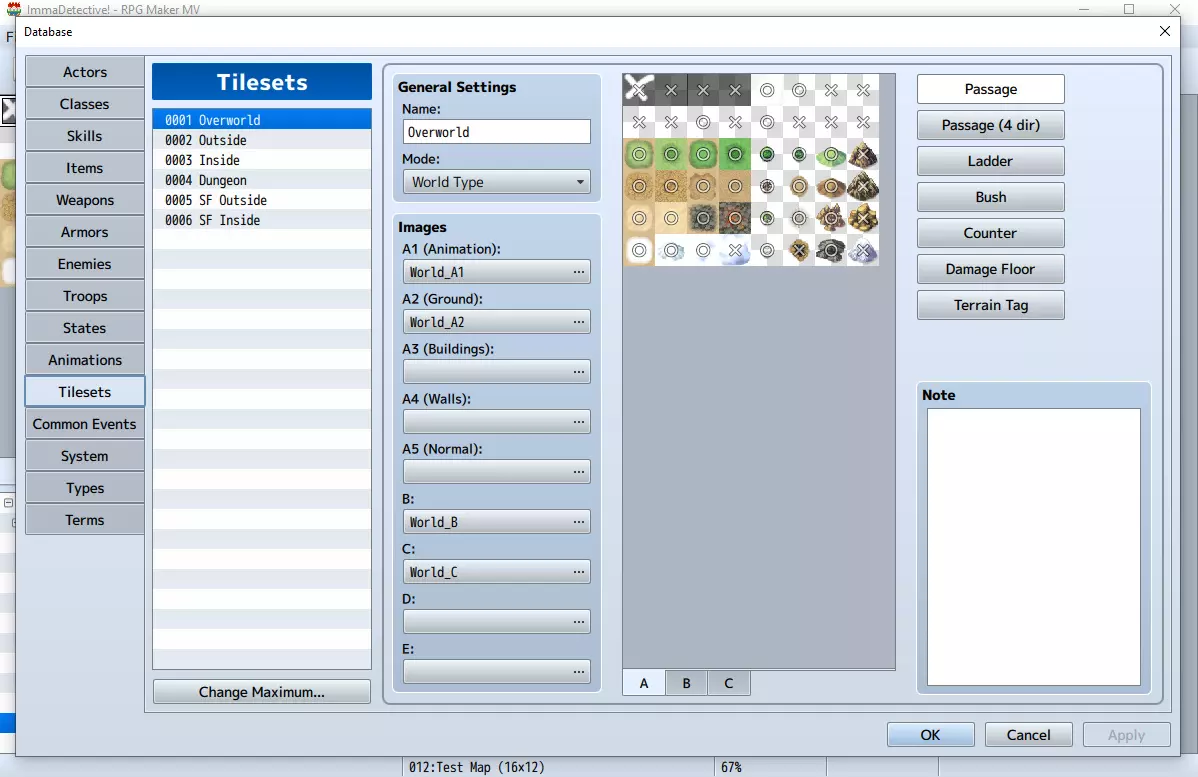Open the Mode dropdown showing World Type
This screenshot has height=777, width=1198.
pos(497,182)
